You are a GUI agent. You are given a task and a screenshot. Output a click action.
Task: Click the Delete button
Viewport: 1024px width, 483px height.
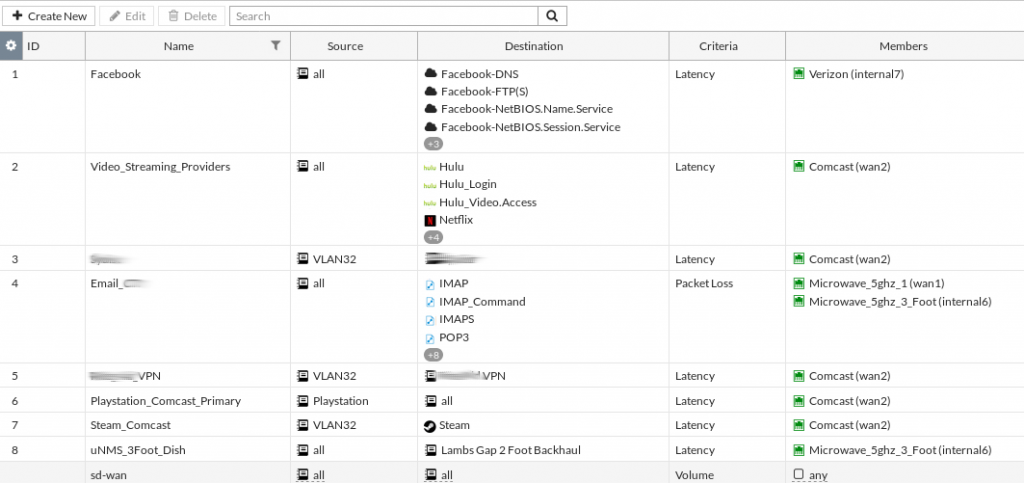191,16
